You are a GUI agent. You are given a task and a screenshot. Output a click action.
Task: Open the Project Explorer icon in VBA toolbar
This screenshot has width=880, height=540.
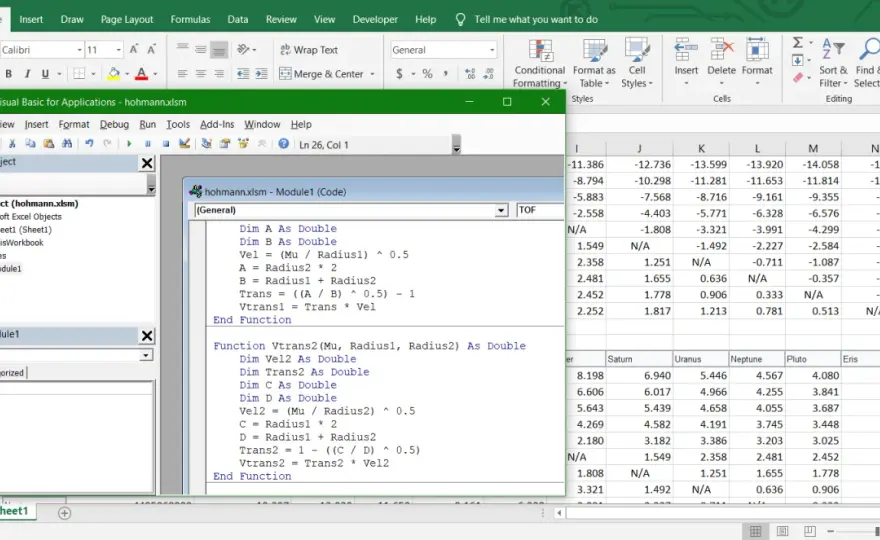coord(207,144)
